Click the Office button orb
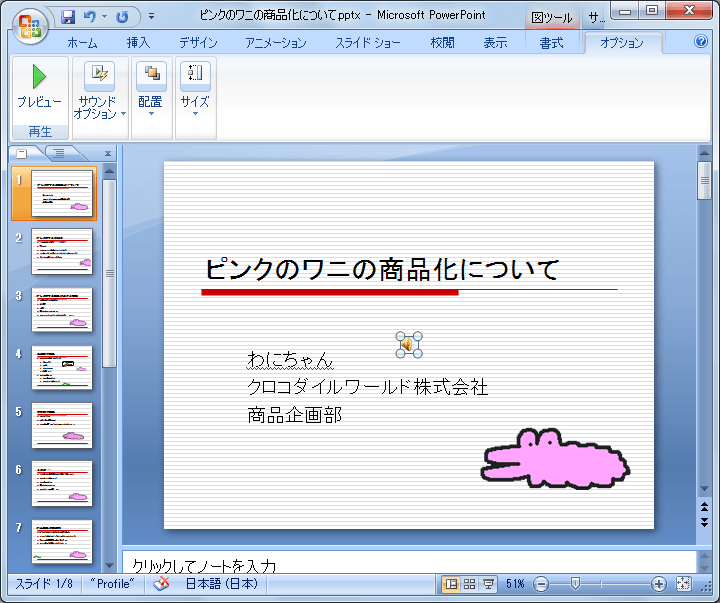Image resolution: width=720 pixels, height=603 pixels. [x=30, y=26]
